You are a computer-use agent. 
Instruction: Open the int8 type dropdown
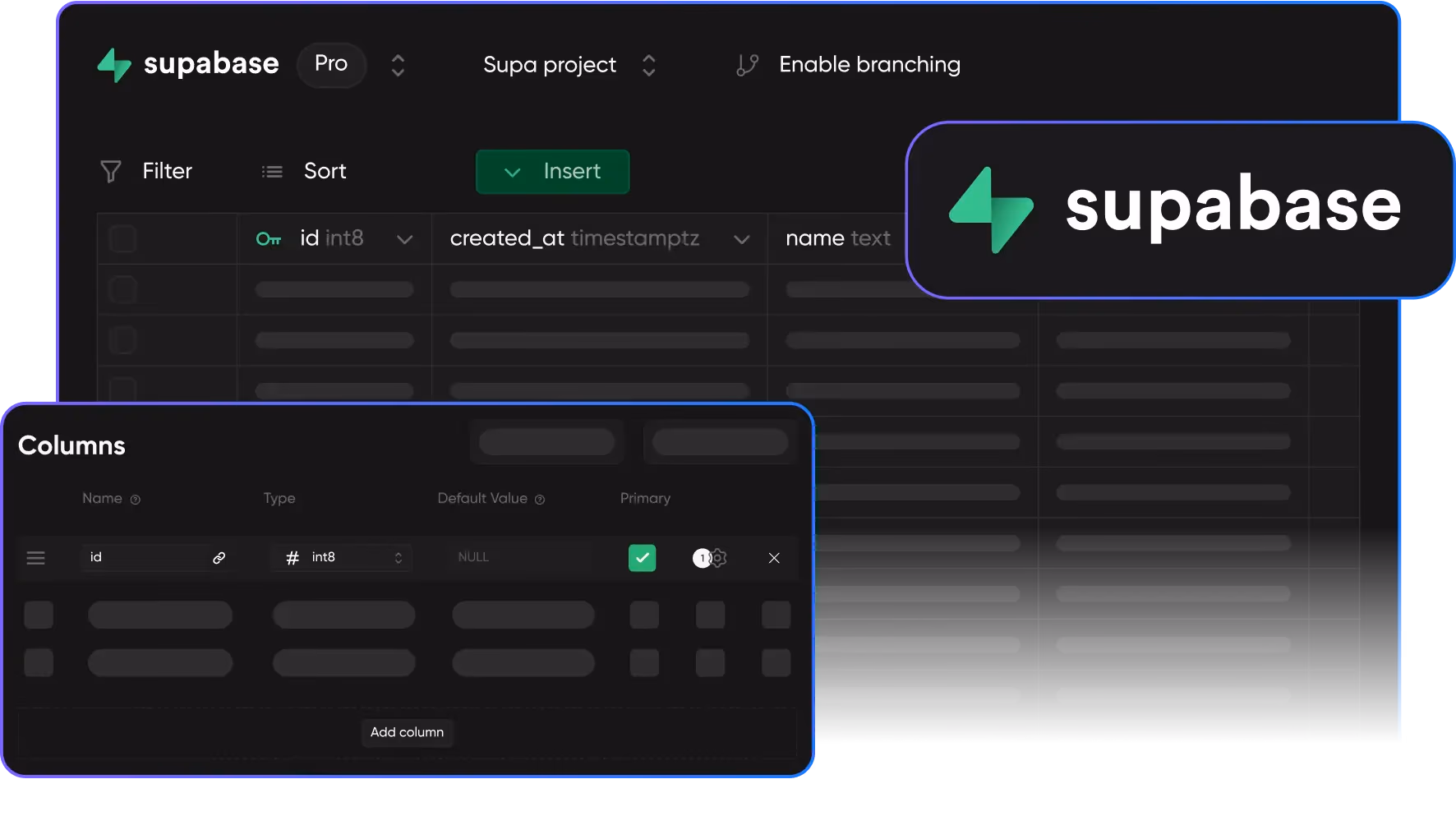click(341, 558)
